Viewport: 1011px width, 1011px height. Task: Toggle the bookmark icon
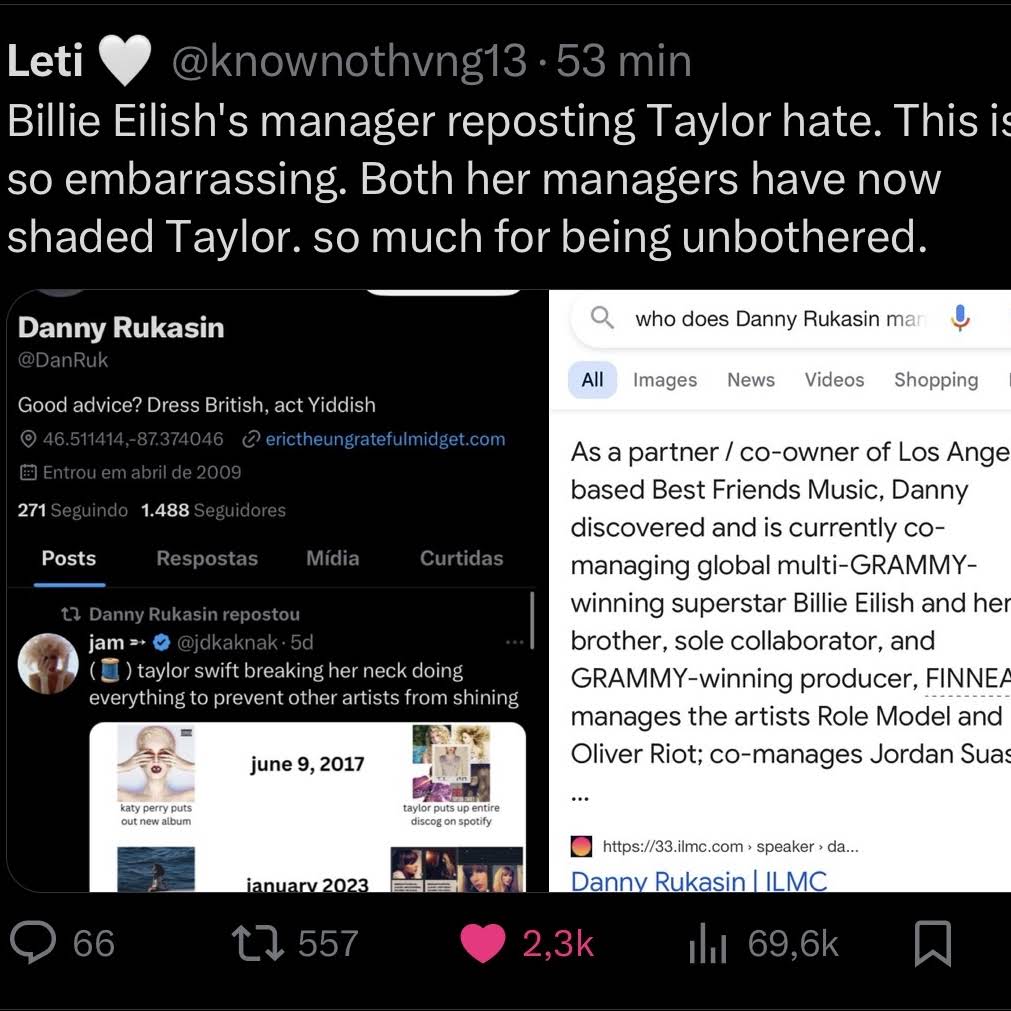click(933, 943)
